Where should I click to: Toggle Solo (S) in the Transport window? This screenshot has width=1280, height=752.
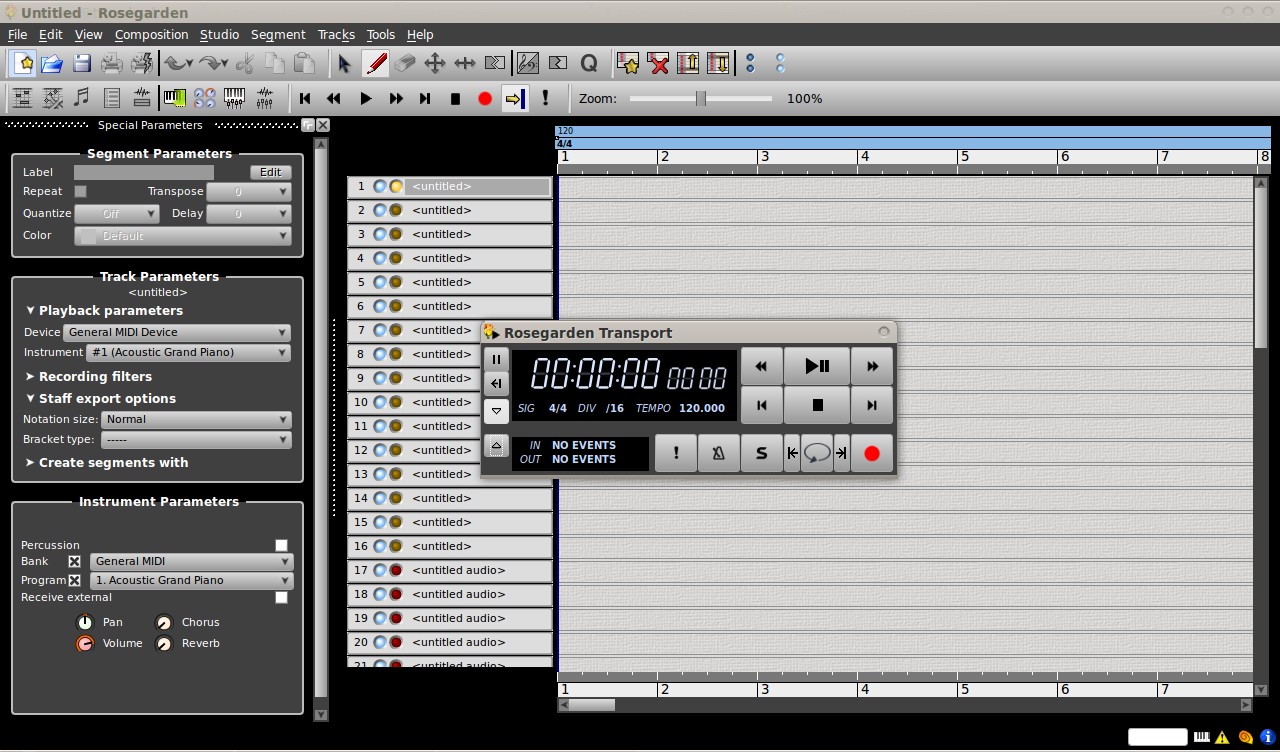point(761,453)
